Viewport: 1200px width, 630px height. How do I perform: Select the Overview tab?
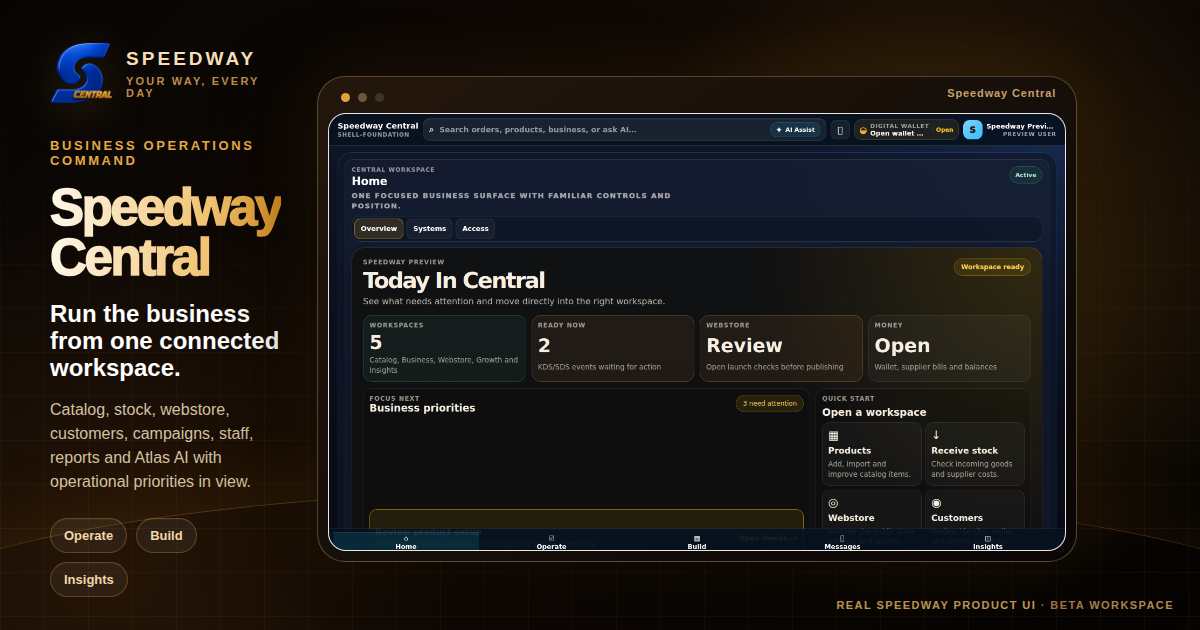(379, 229)
